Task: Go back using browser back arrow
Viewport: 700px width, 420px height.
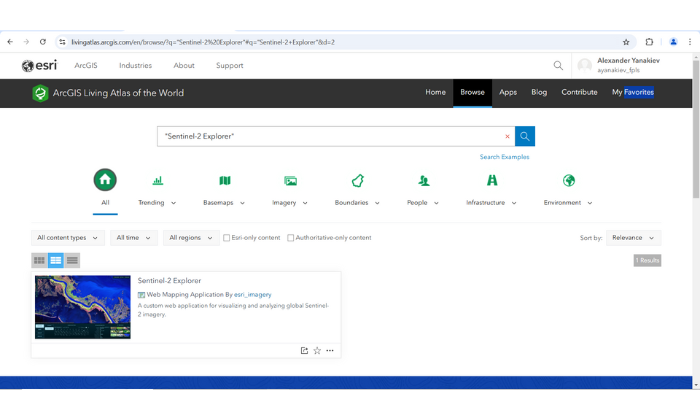Action: (10, 42)
